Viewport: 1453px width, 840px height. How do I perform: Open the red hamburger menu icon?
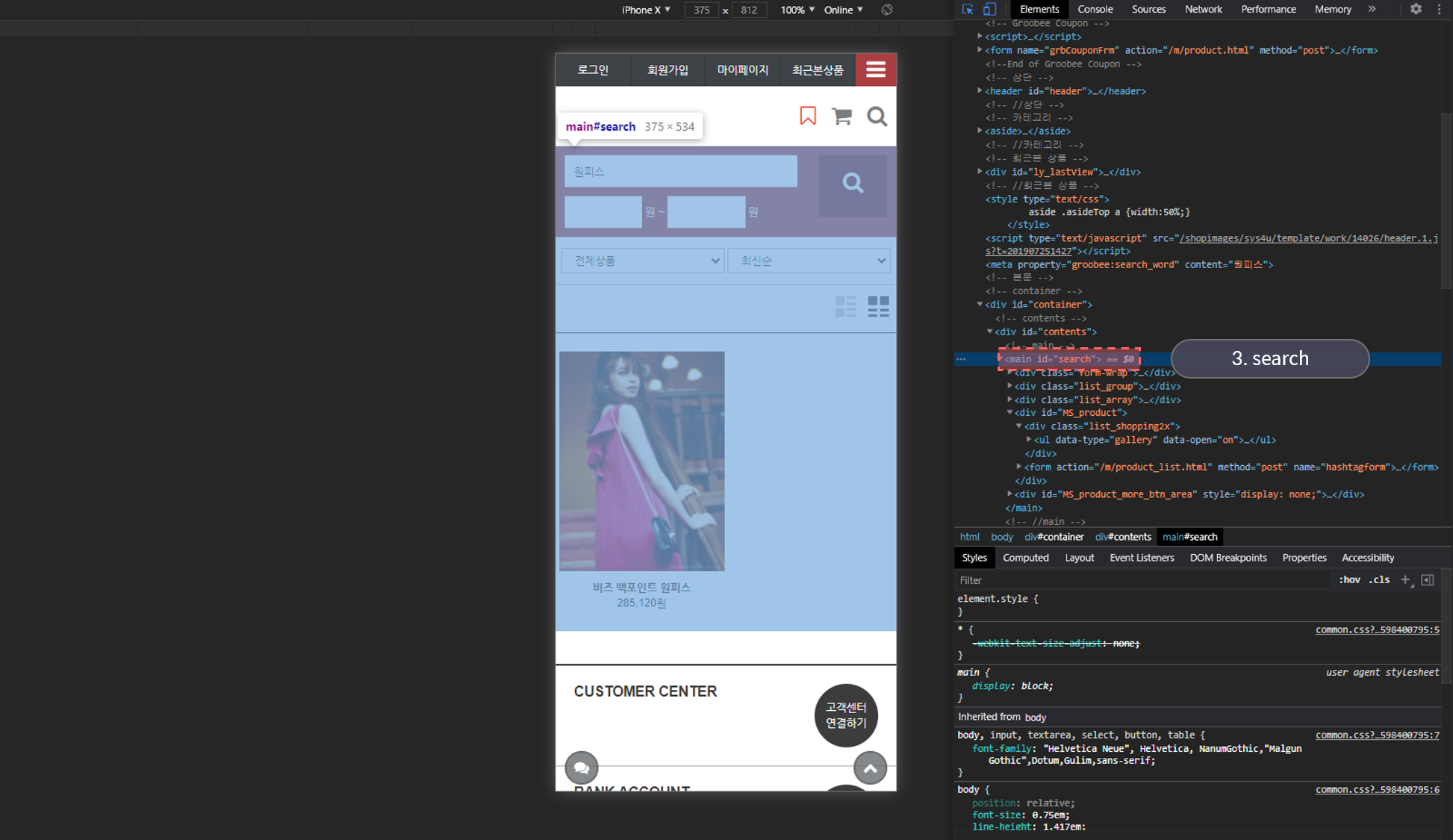click(x=875, y=69)
